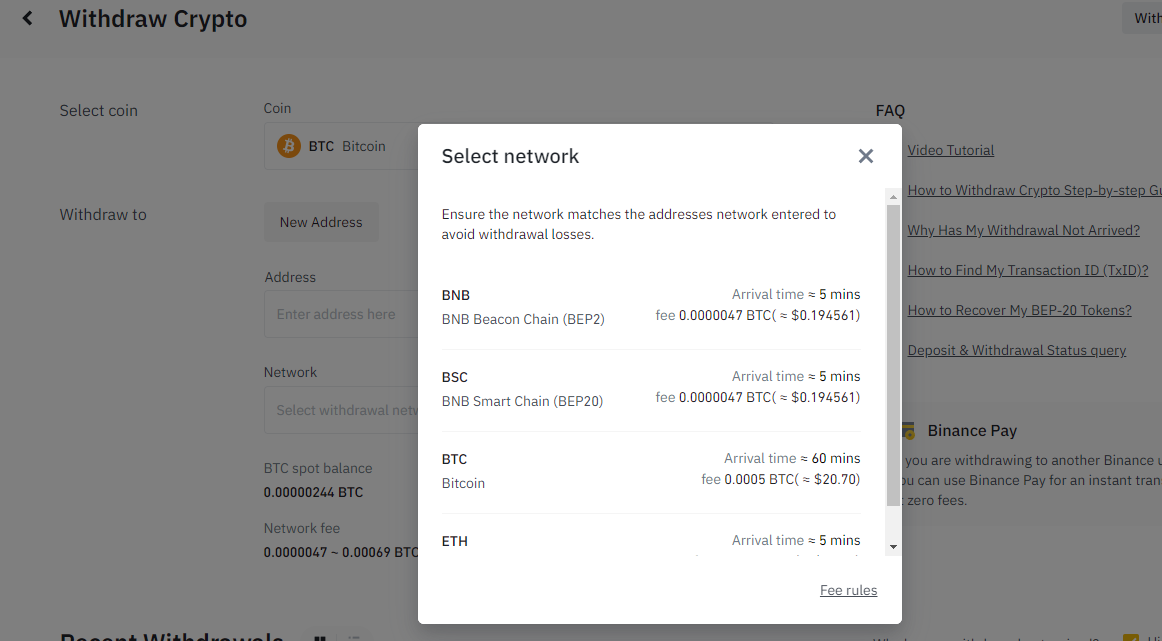Image resolution: width=1162 pixels, height=641 pixels.
Task: Open How to Recover My BEP-20 Tokens
Action: pos(1019,310)
